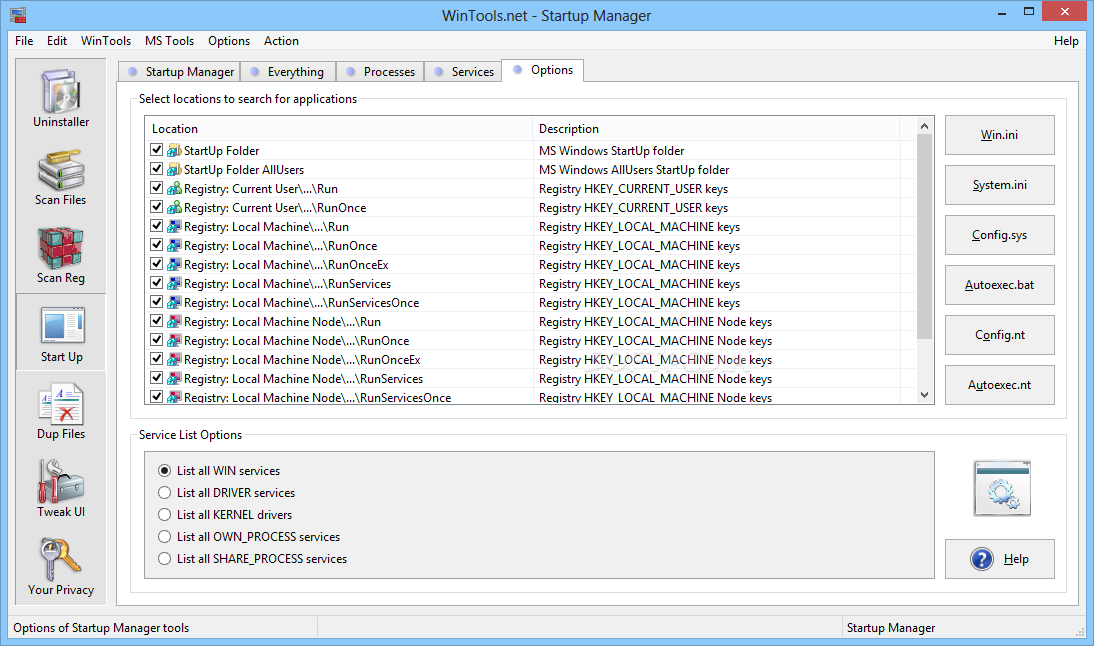
Task: Open the Scan Reg tool
Action: tap(61, 255)
